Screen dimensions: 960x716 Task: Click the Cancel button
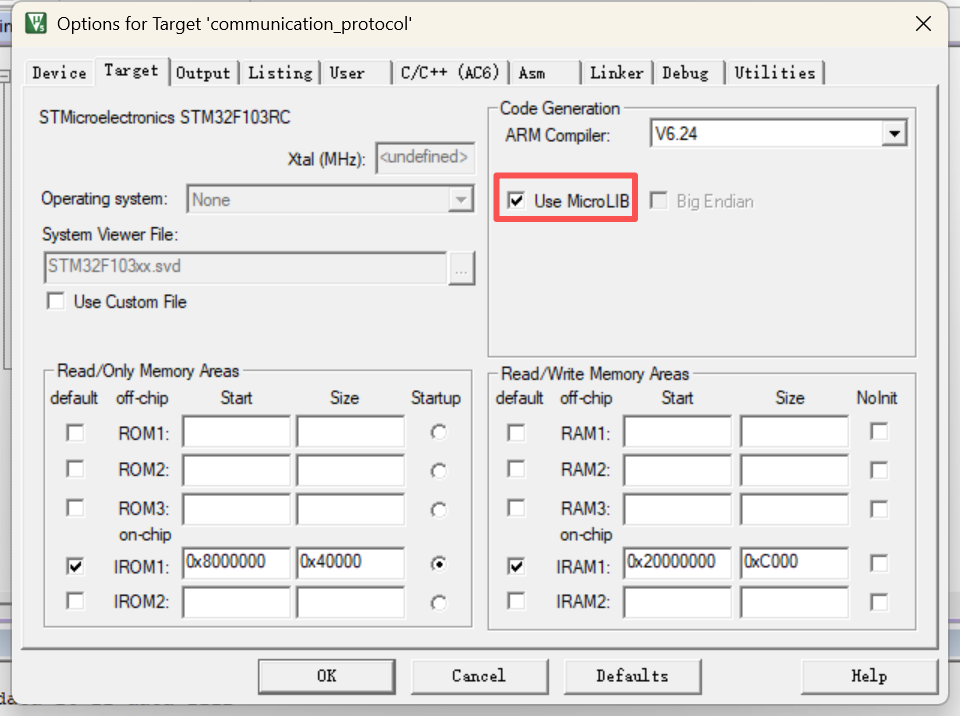point(479,676)
